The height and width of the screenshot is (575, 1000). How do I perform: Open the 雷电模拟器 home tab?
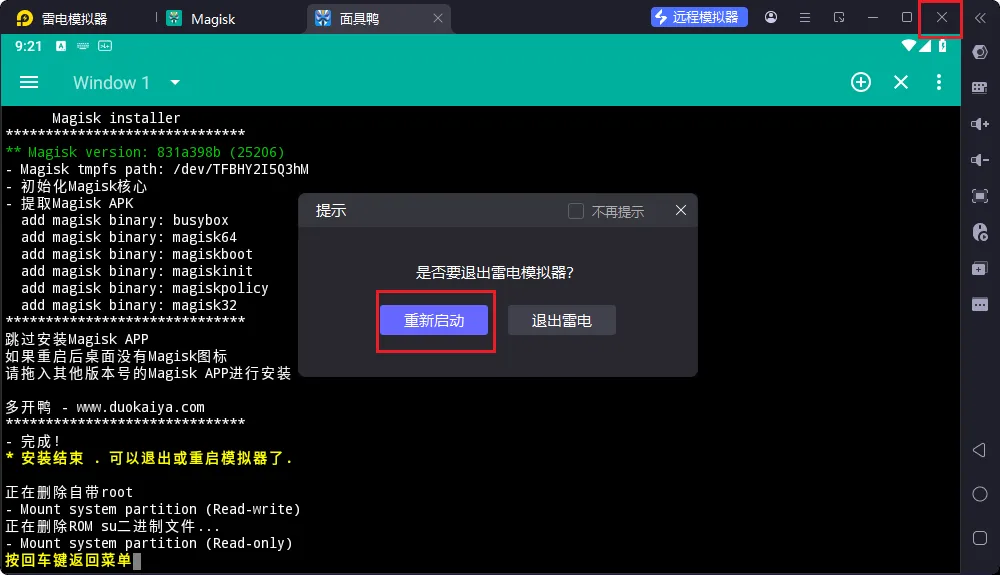click(62, 18)
